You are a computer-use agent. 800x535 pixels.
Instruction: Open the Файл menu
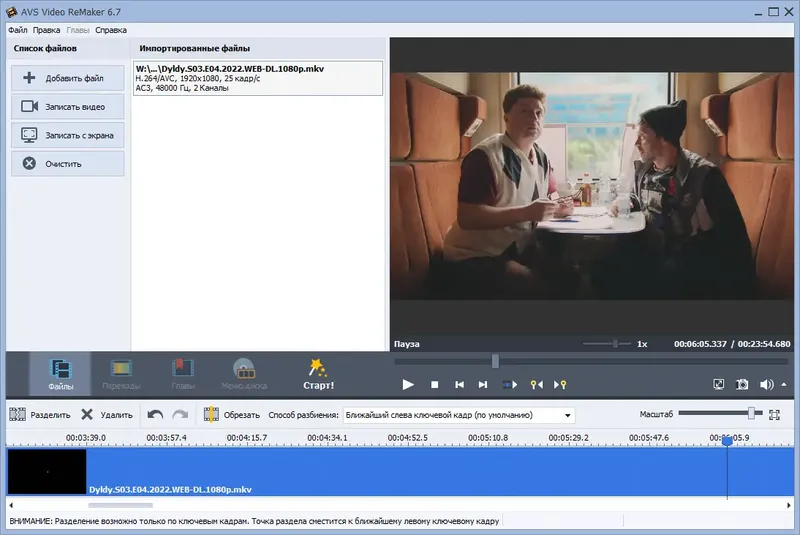click(x=18, y=30)
